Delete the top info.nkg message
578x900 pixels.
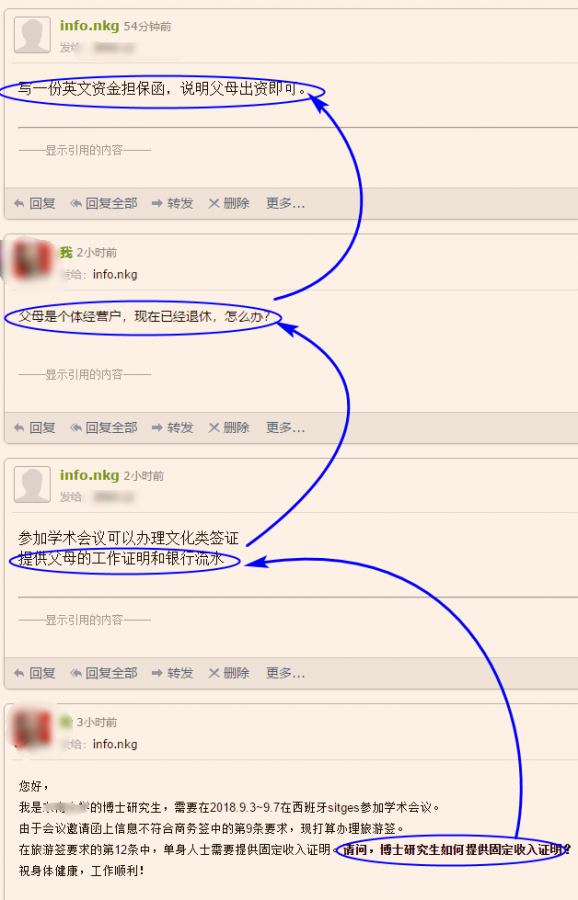tap(228, 203)
